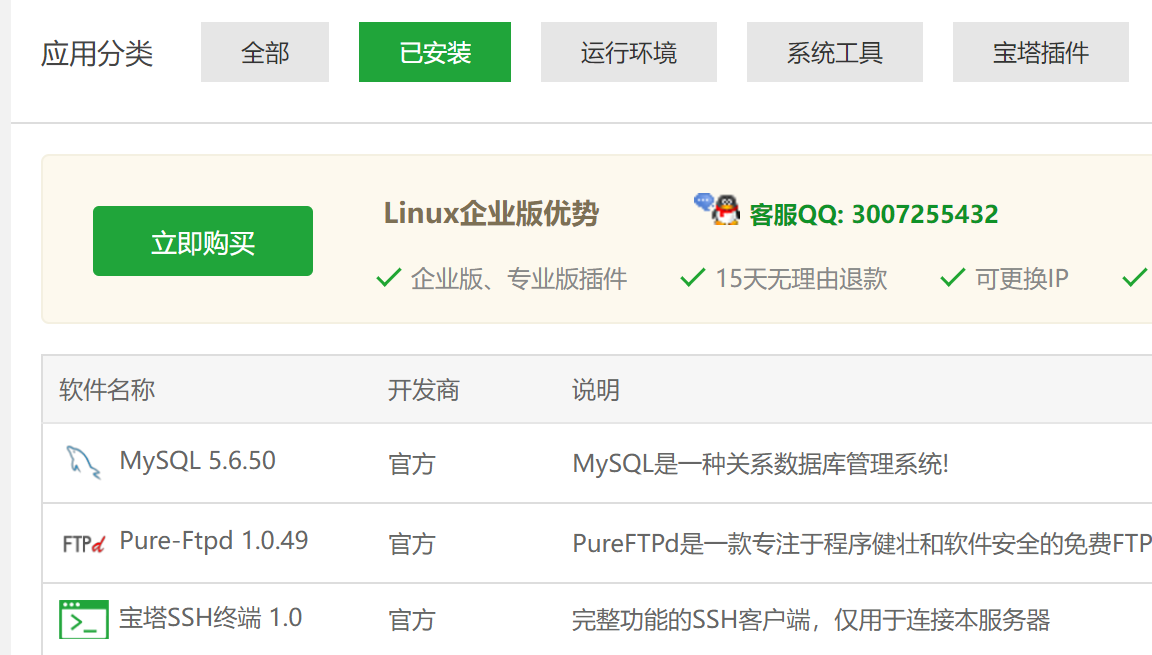Click the 立即购买 button
Viewport: 1152px width, 655px height.
pyautogui.click(x=203, y=241)
